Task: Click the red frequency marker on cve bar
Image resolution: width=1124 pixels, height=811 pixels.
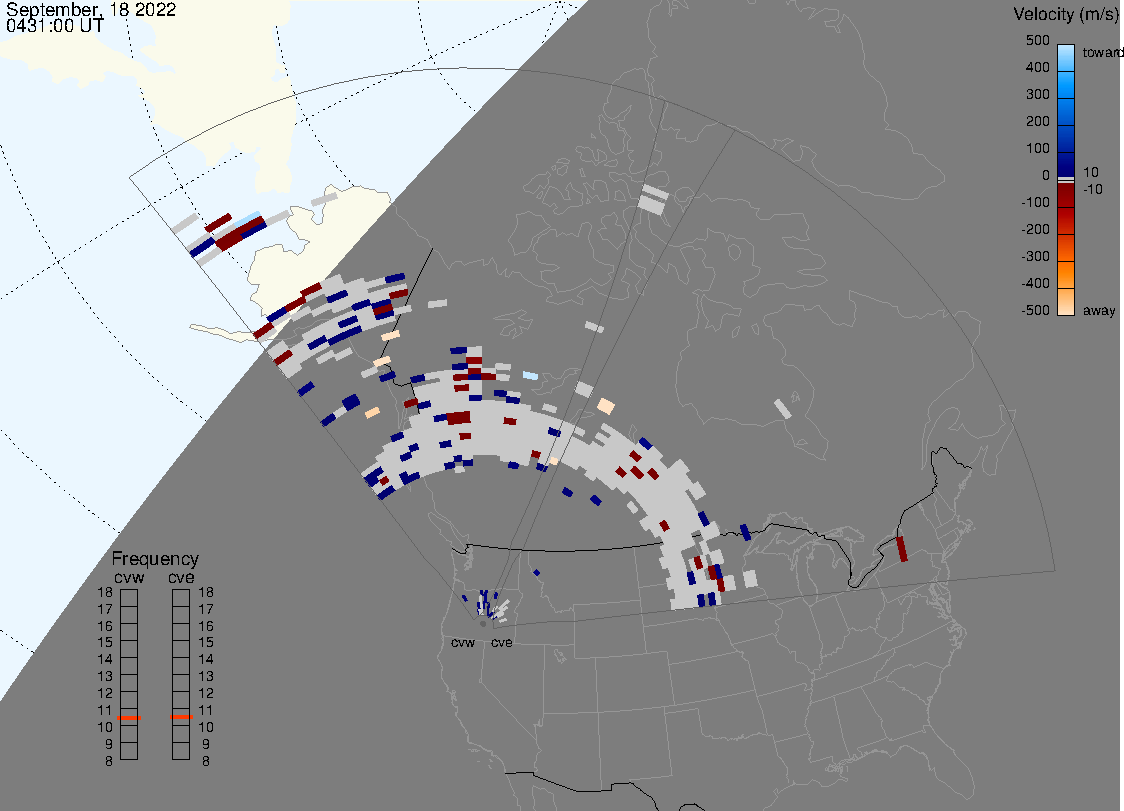Action: [x=181, y=717]
